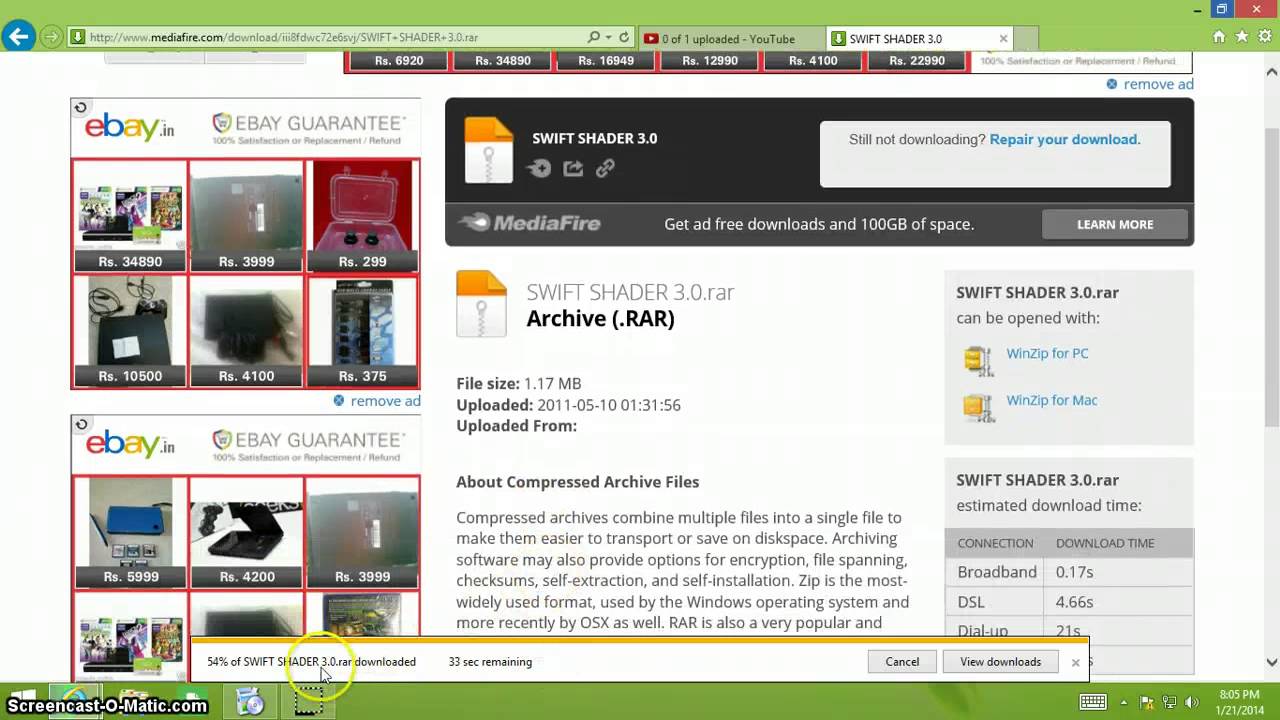1280x720 pixels.
Task: Go back with the browser back arrow
Action: (x=19, y=37)
